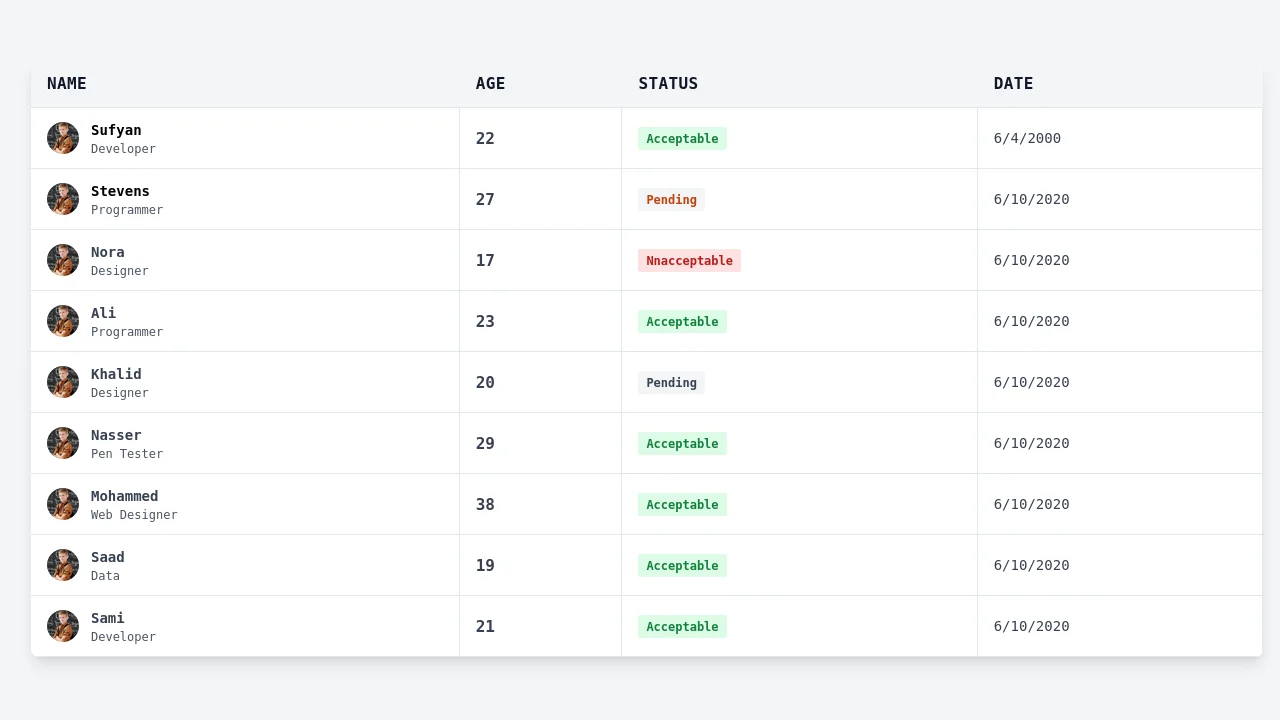1280x720 pixels.
Task: Click the DATE column header
Action: click(1013, 84)
